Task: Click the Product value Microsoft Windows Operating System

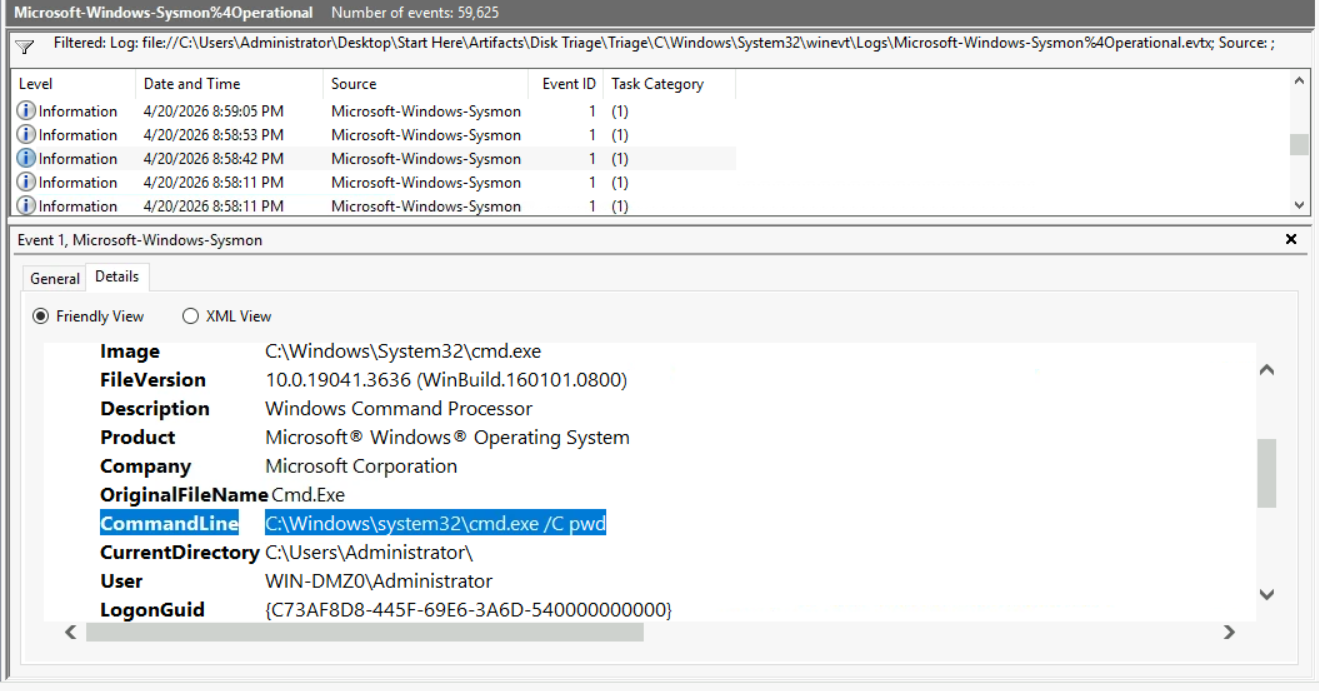Action: [x=447, y=437]
